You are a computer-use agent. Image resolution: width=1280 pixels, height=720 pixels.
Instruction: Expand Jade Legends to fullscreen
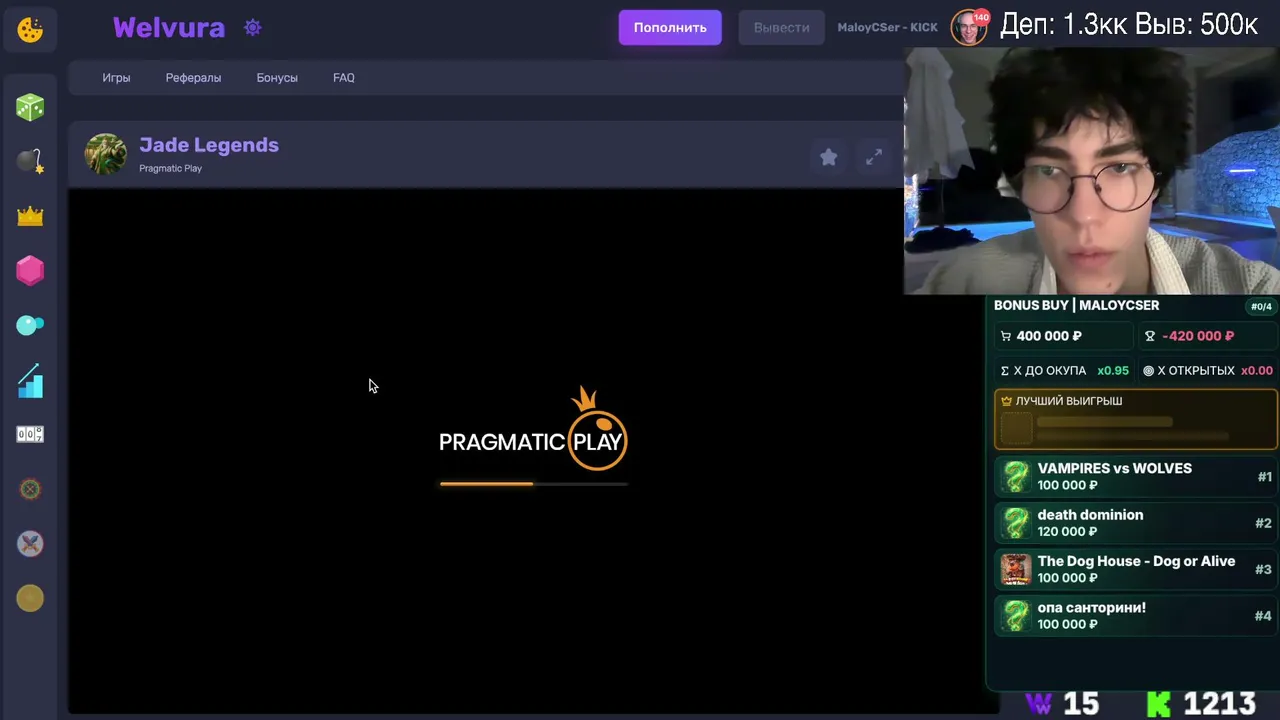tap(874, 157)
